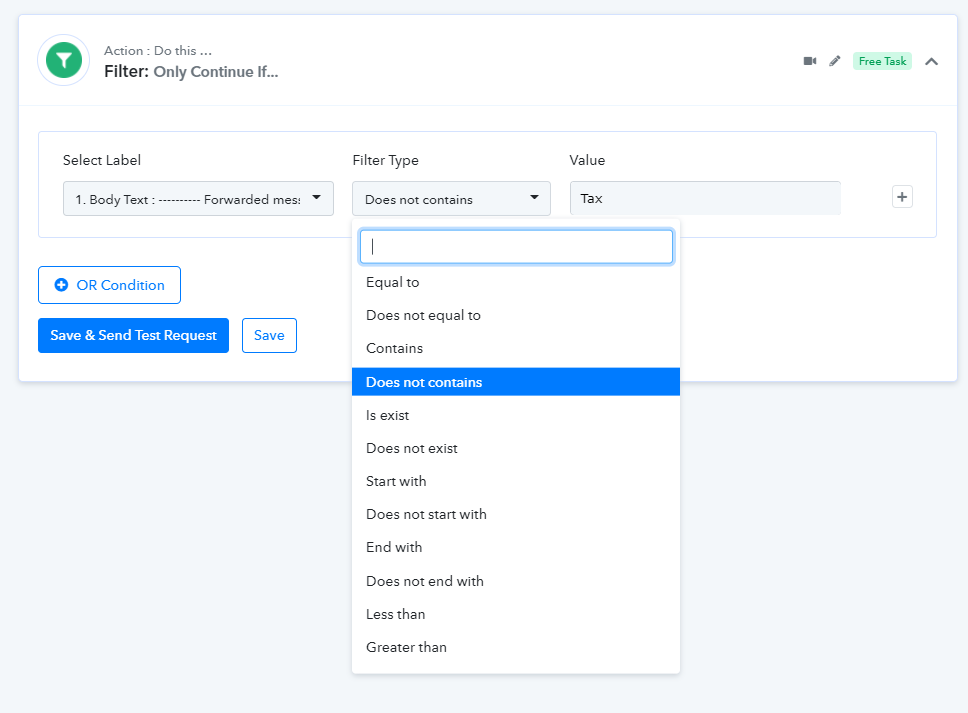Open the video tutorial camera icon
This screenshot has width=968, height=713.
(810, 61)
